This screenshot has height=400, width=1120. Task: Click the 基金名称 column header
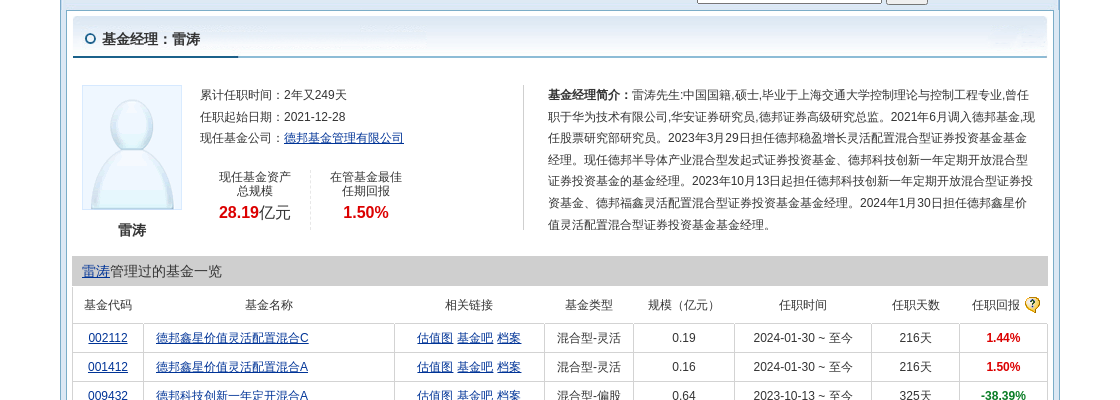click(x=269, y=305)
